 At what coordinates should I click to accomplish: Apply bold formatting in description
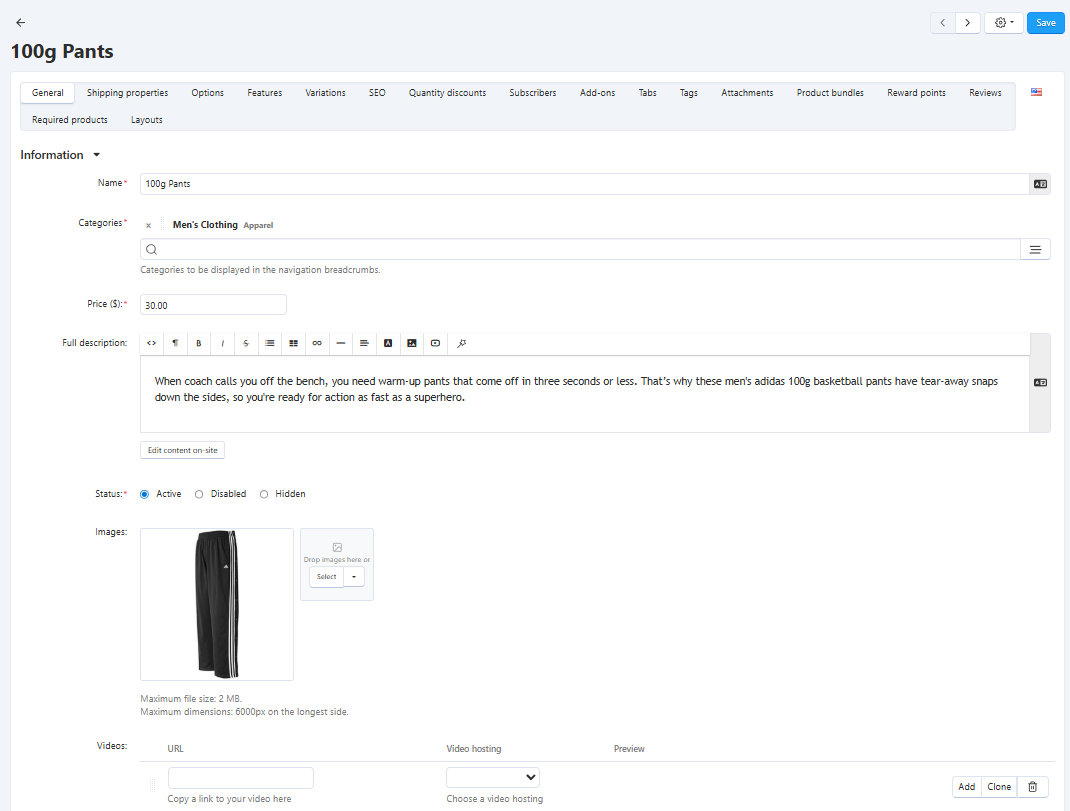click(199, 343)
